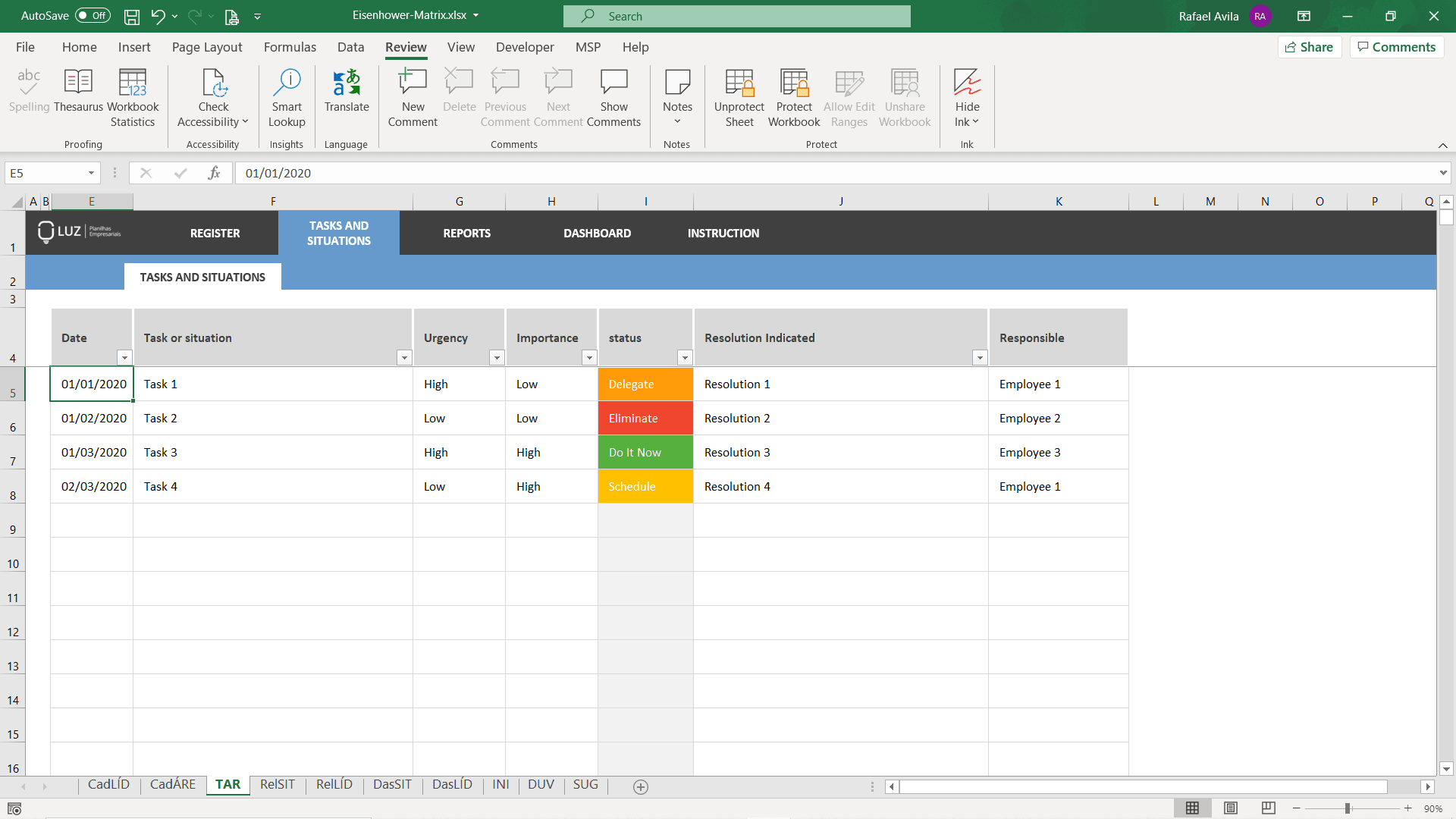
Task: Add a new worksheet
Action: (x=641, y=786)
